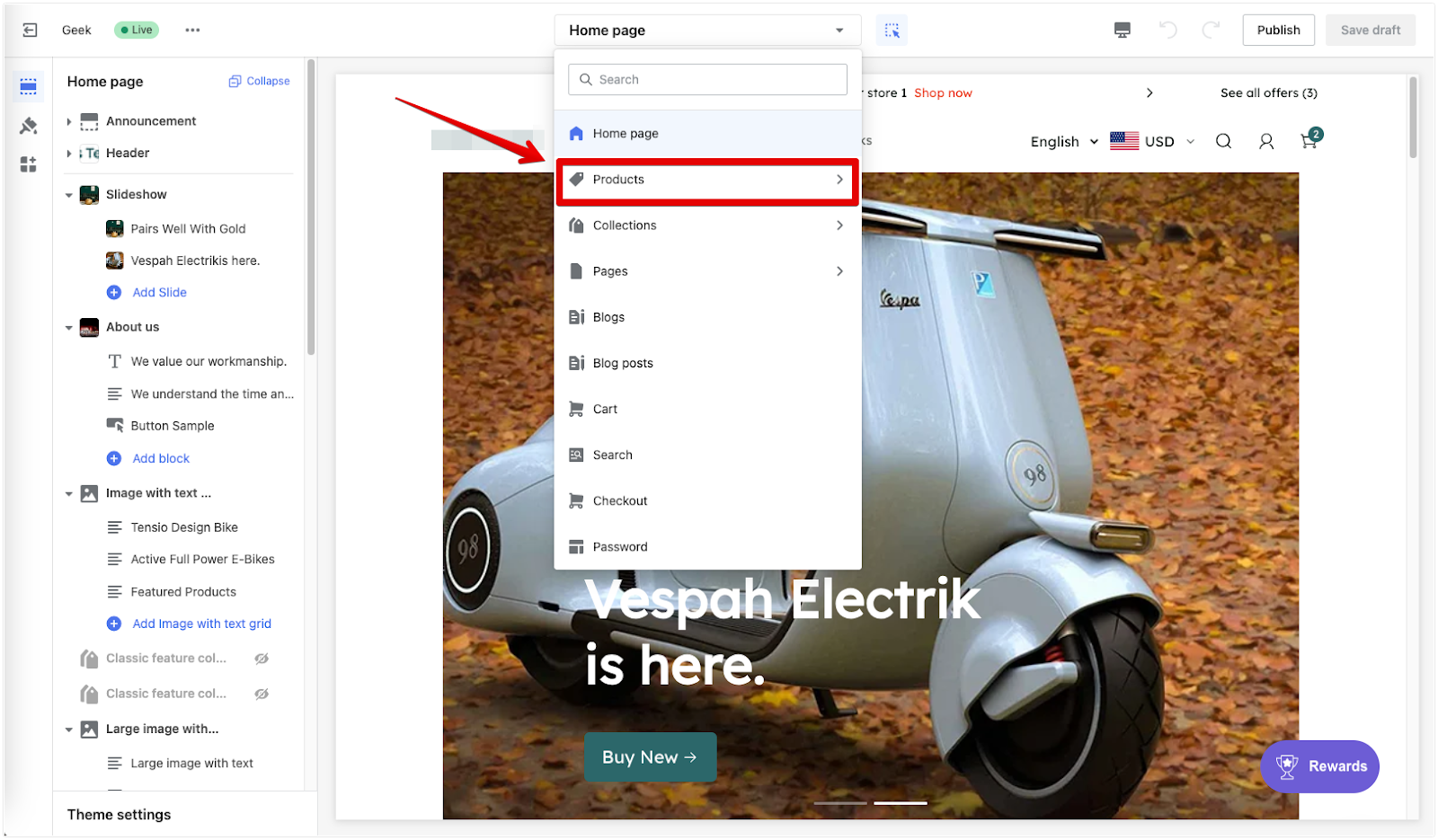Select Blog posts in template list
Viewport: 1438px width, 840px height.
click(x=707, y=363)
